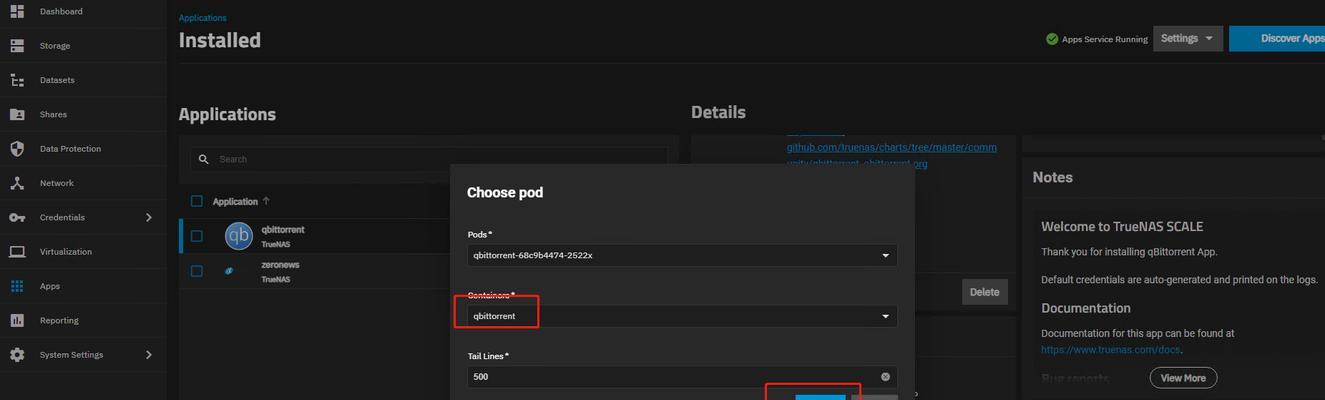This screenshot has width=1325, height=400.
Task: Check the qbittorrent row checkbox
Action: point(196,236)
